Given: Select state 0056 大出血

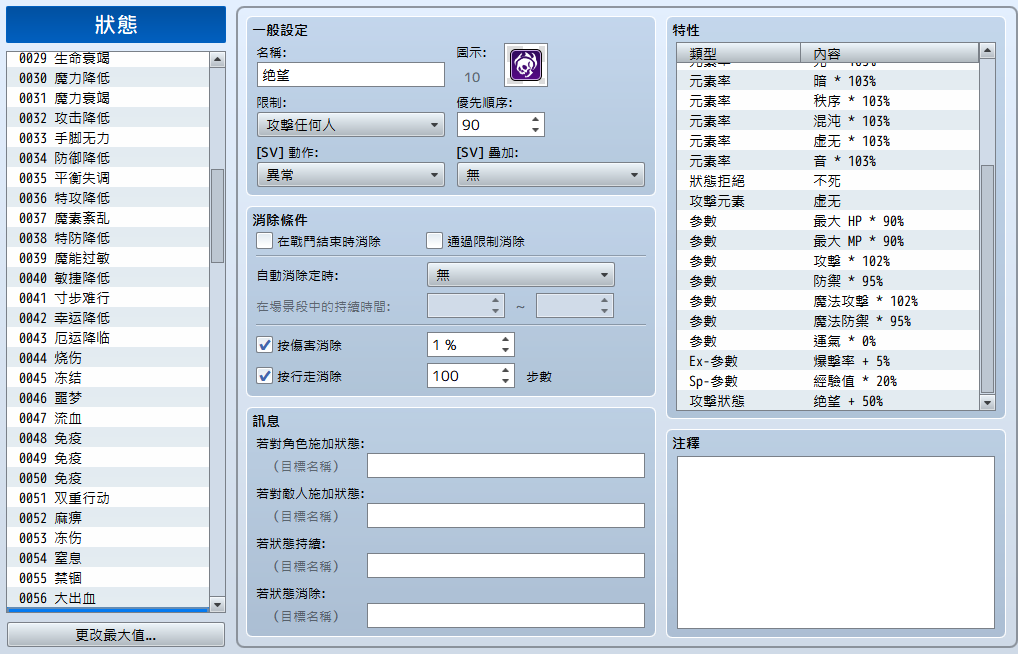Looking at the screenshot, I should click(108, 598).
